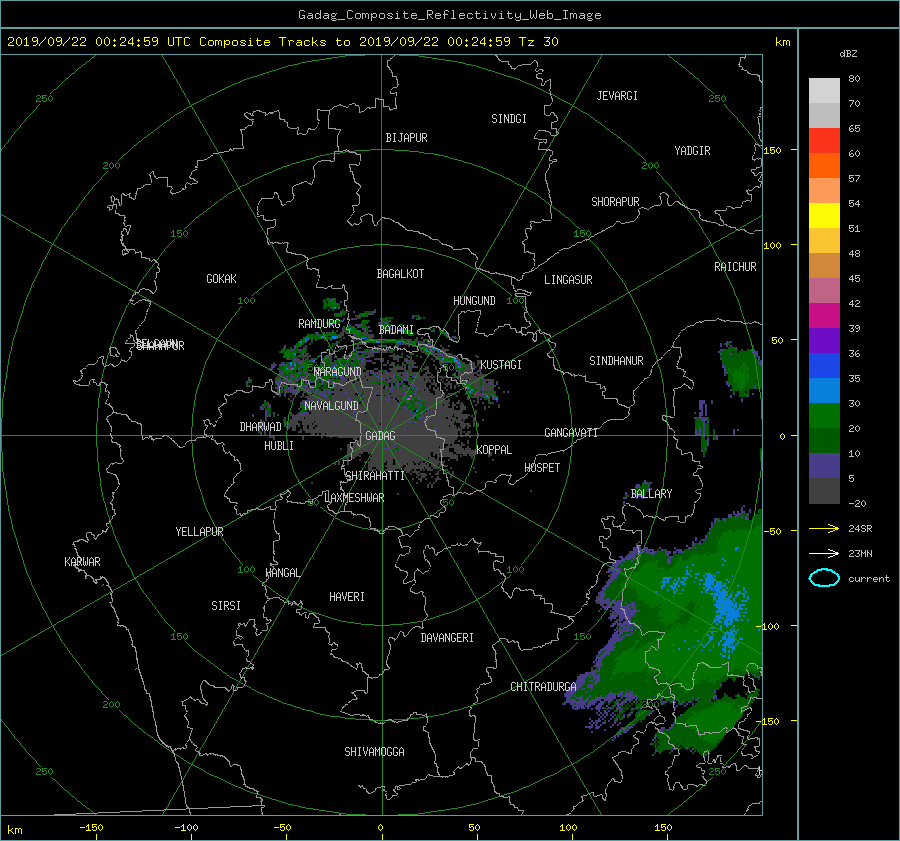
Task: Select the light blue 30 dBZ swatch
Action: [x=824, y=390]
